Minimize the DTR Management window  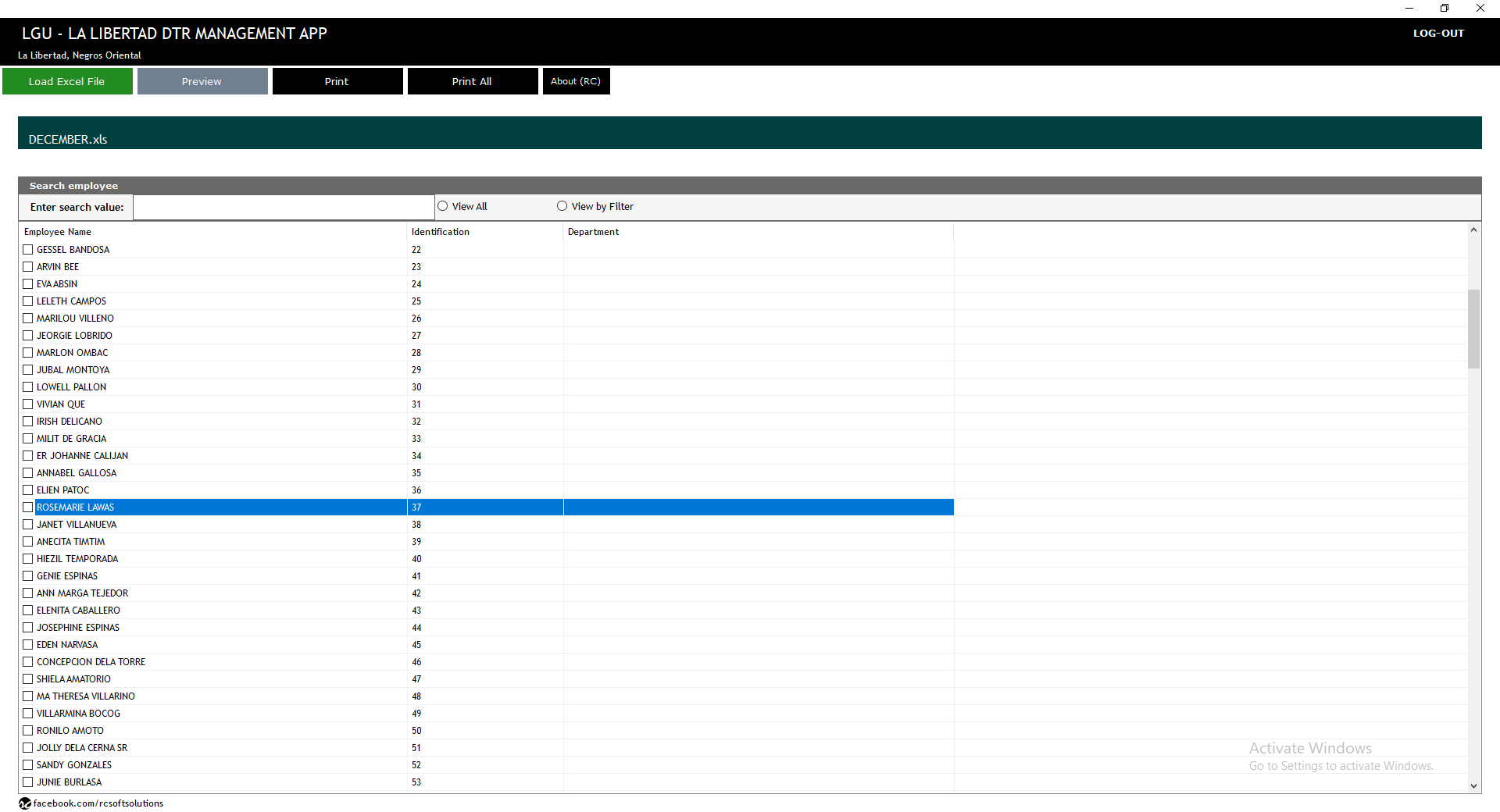click(x=1409, y=9)
